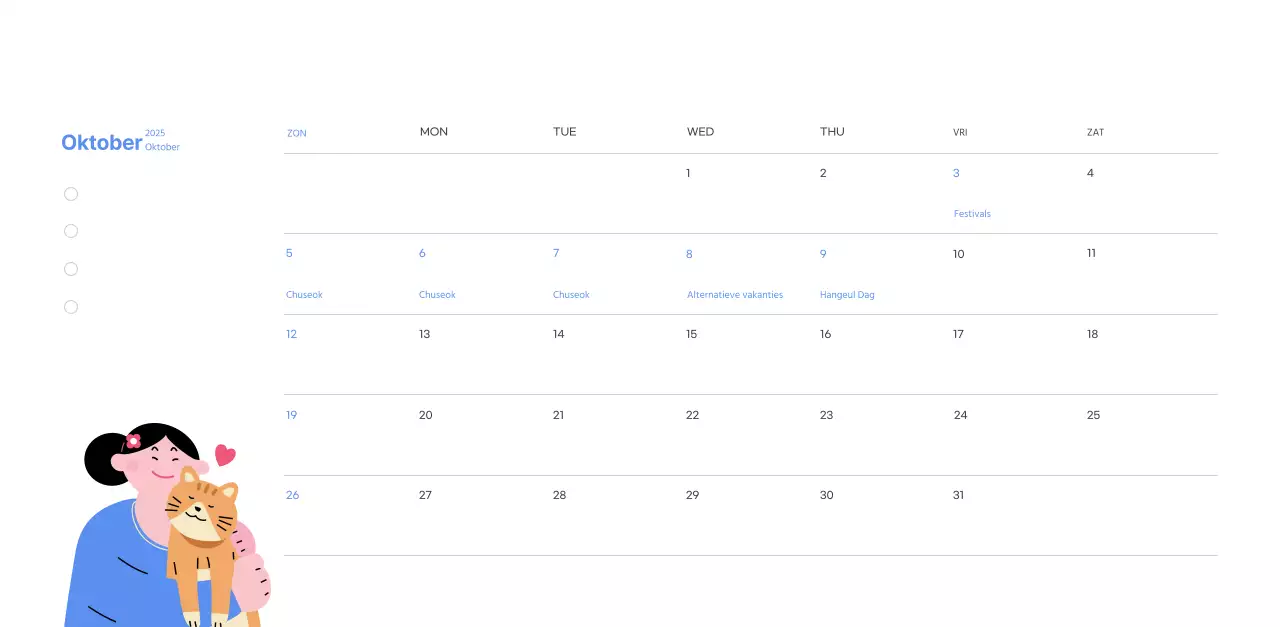The width and height of the screenshot is (1280, 627).
Task: Toggle the third sidebar circle
Action: pyautogui.click(x=71, y=268)
